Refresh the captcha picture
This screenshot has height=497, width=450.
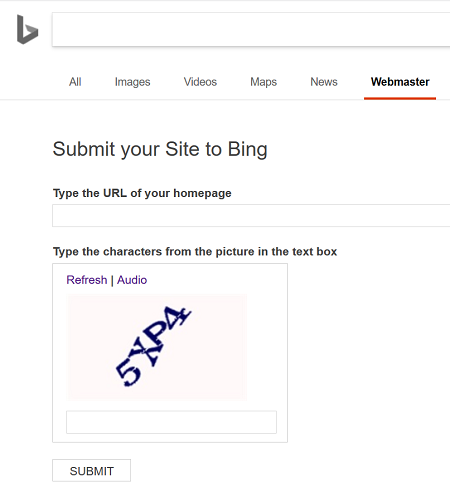(87, 280)
